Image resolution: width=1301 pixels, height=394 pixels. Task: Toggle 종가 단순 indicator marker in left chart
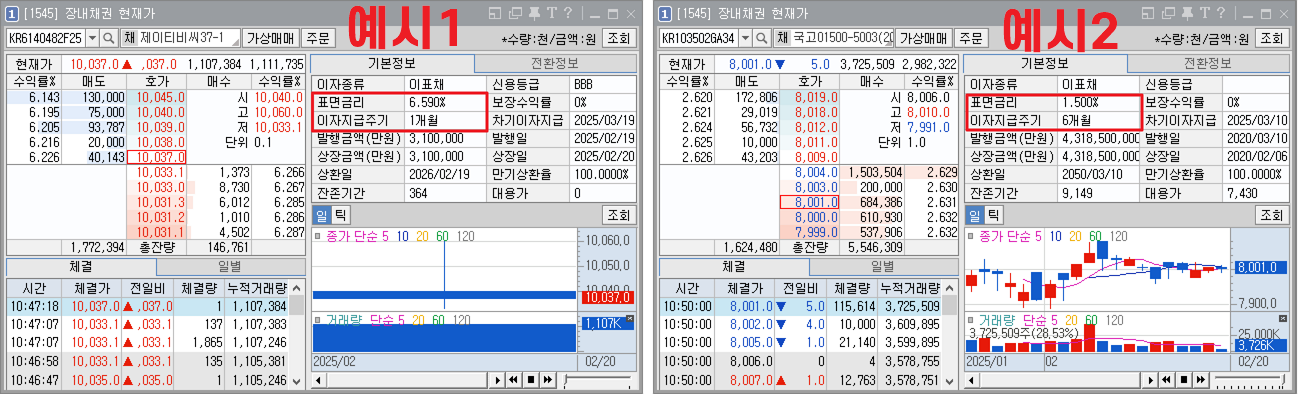pyautogui.click(x=318, y=237)
